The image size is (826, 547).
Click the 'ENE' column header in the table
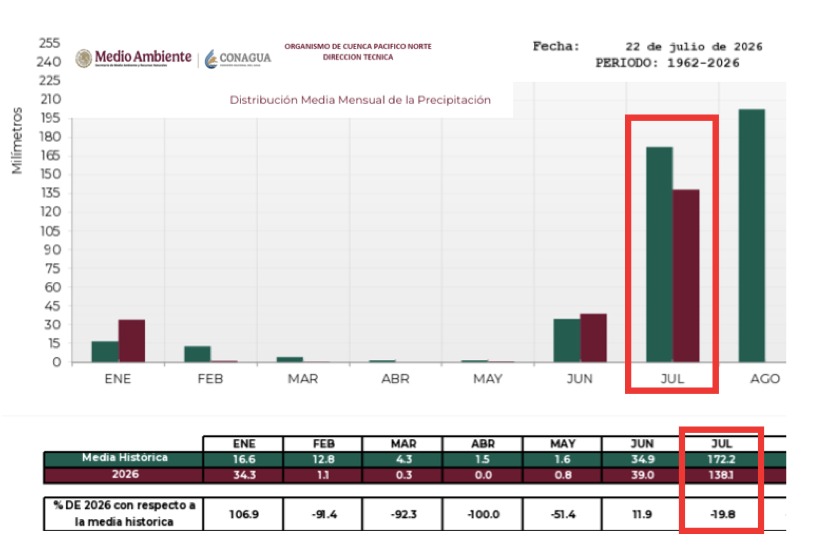(x=244, y=444)
